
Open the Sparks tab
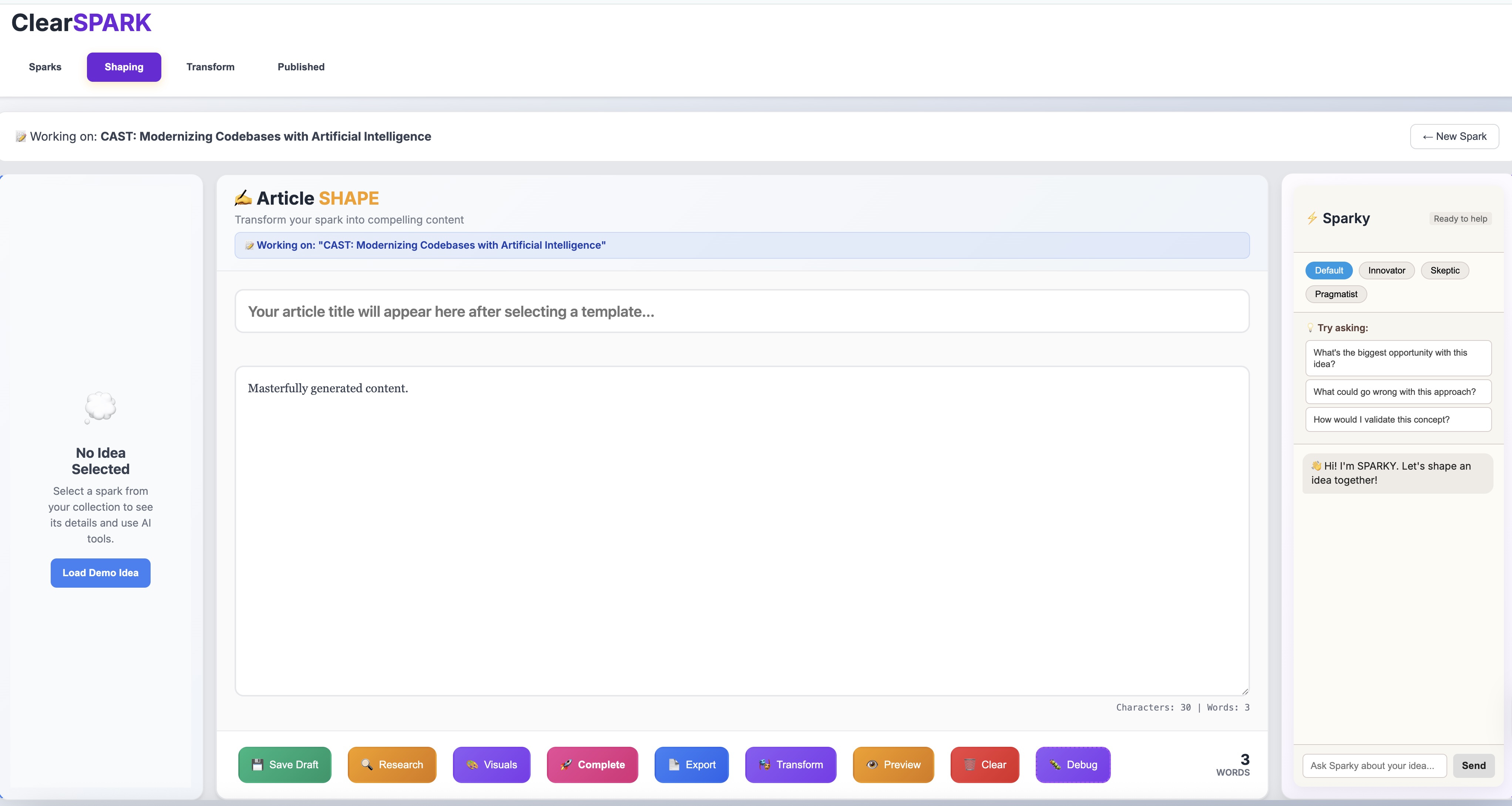pos(45,67)
